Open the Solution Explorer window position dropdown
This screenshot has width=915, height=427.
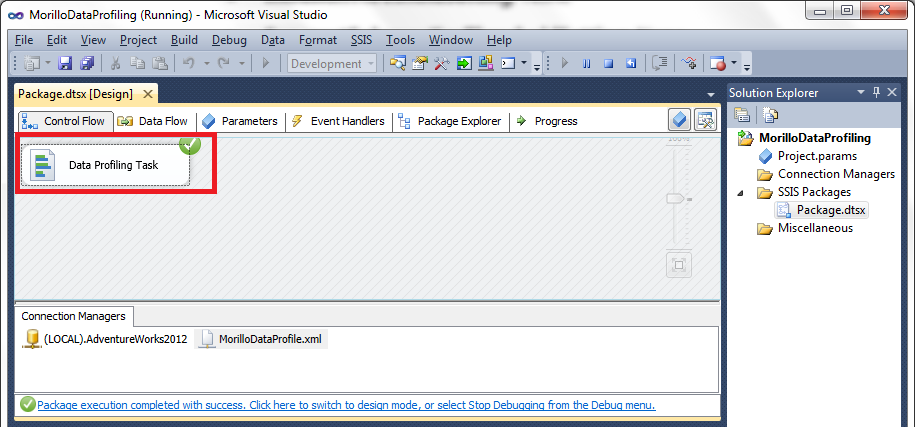(x=861, y=92)
